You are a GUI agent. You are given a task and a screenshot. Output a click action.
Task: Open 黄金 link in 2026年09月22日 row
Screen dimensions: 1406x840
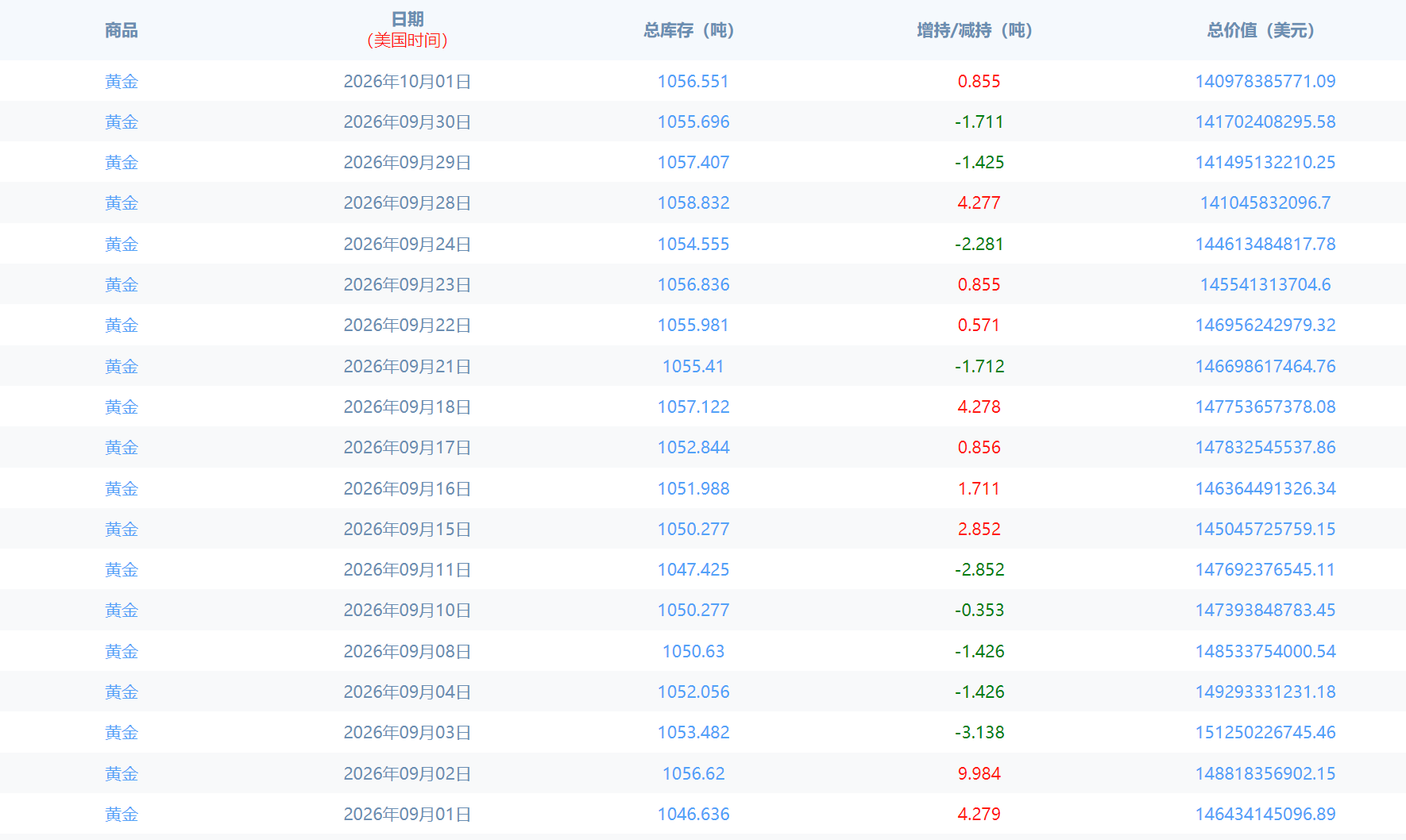tap(122, 325)
